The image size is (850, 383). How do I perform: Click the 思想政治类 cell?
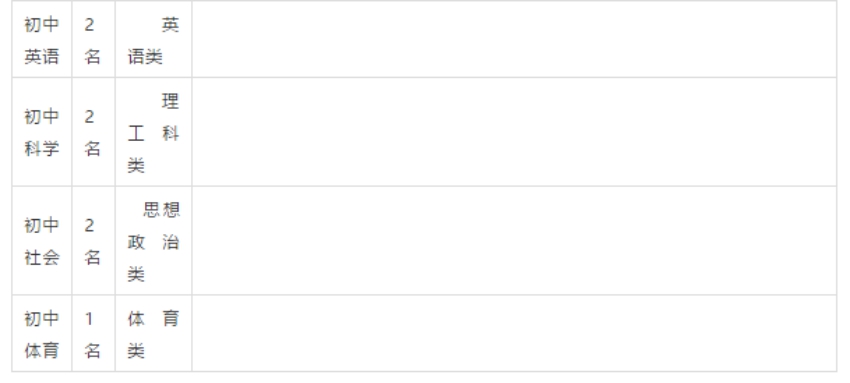153,241
